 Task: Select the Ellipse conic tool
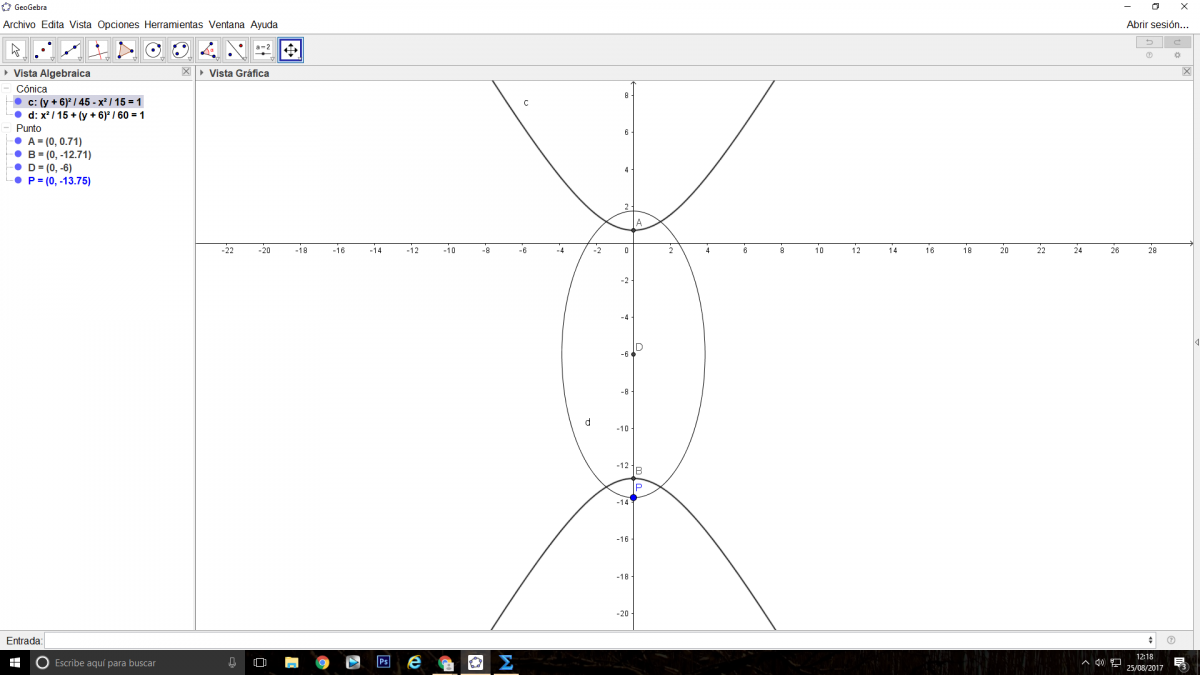pyautogui.click(x=181, y=50)
